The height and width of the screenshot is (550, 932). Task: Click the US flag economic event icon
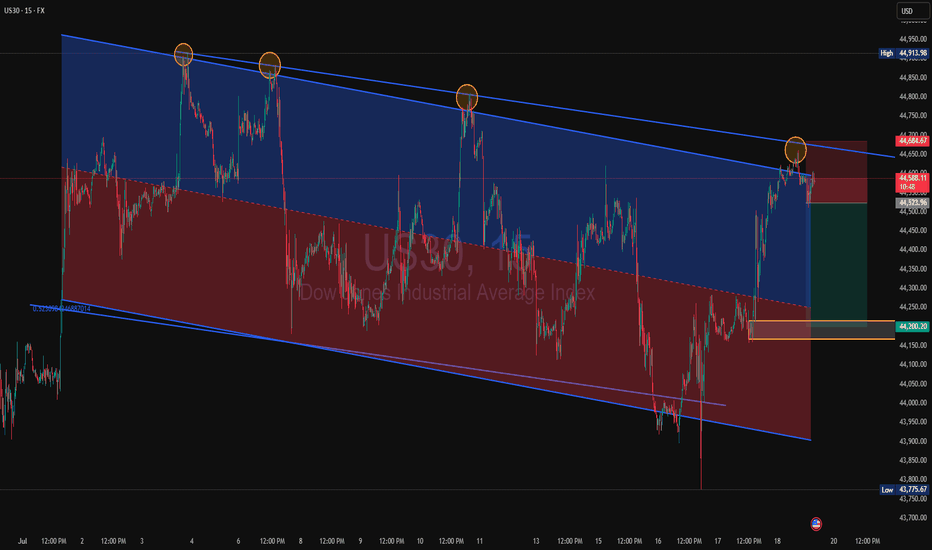click(816, 524)
